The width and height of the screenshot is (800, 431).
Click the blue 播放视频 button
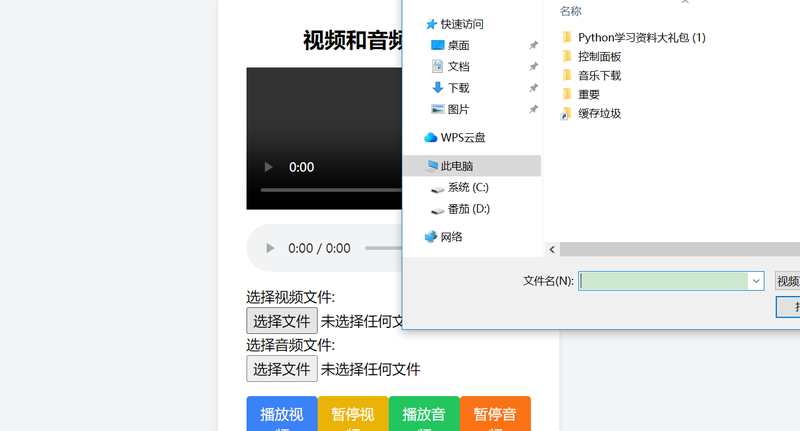pos(282,414)
